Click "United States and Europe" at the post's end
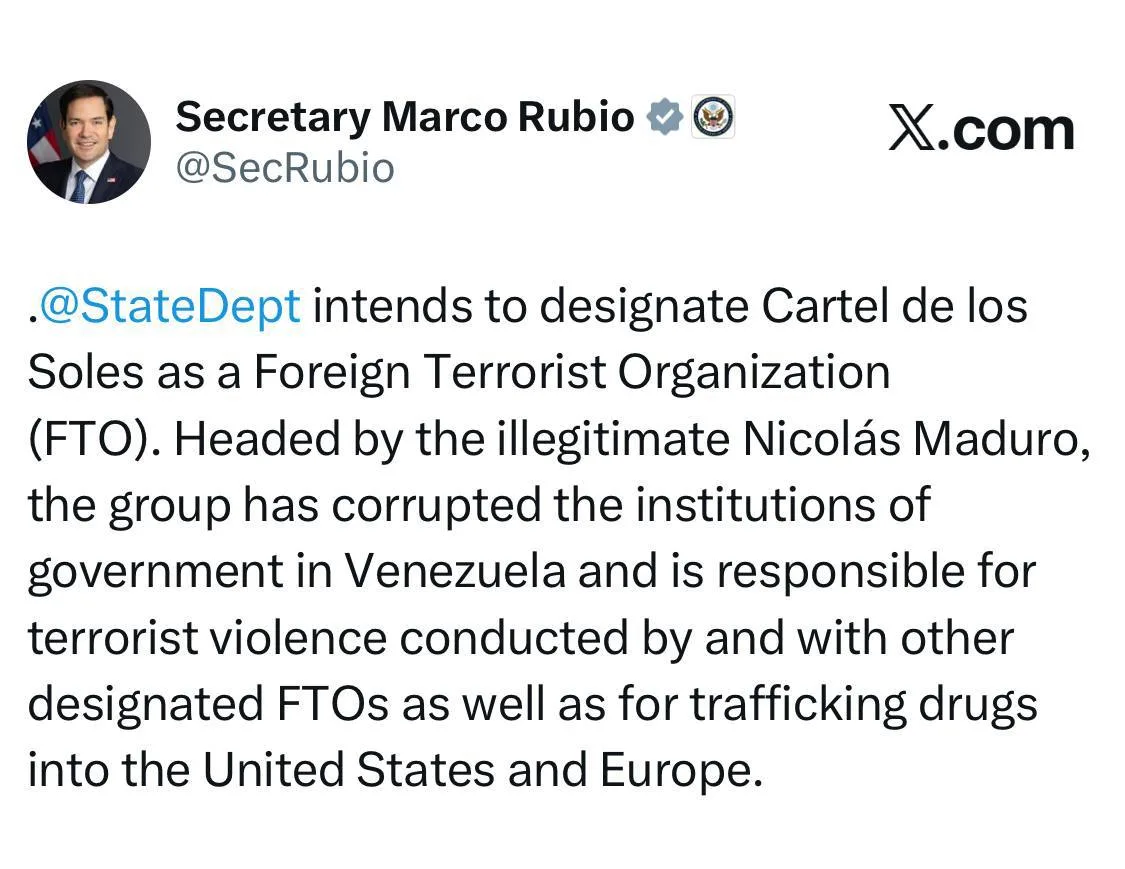 [x=476, y=771]
